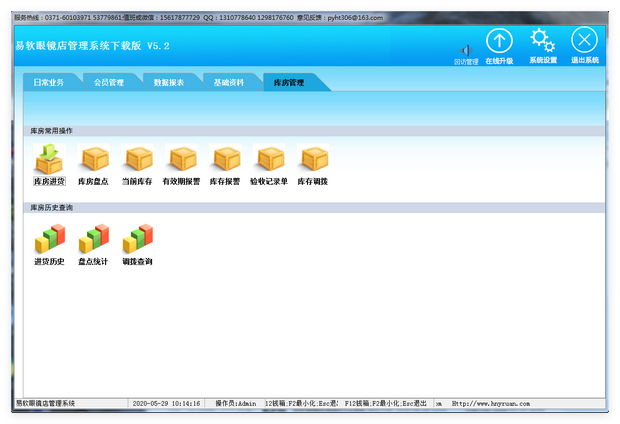Switch to the 会员管理 tab

(108, 82)
